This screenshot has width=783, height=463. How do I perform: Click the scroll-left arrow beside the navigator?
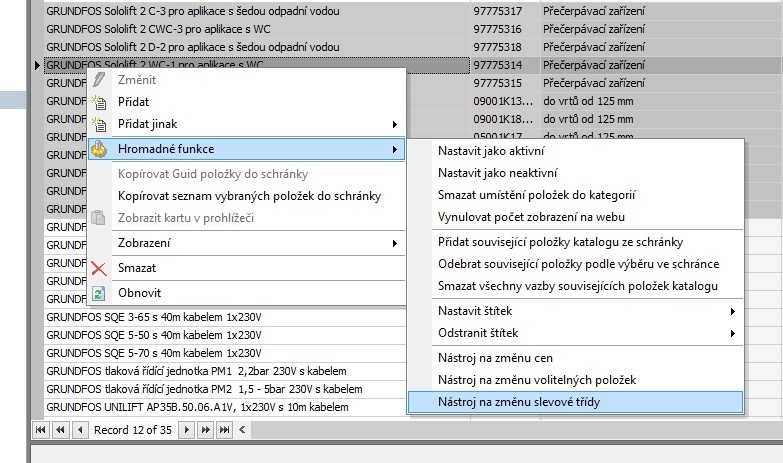coord(242,430)
